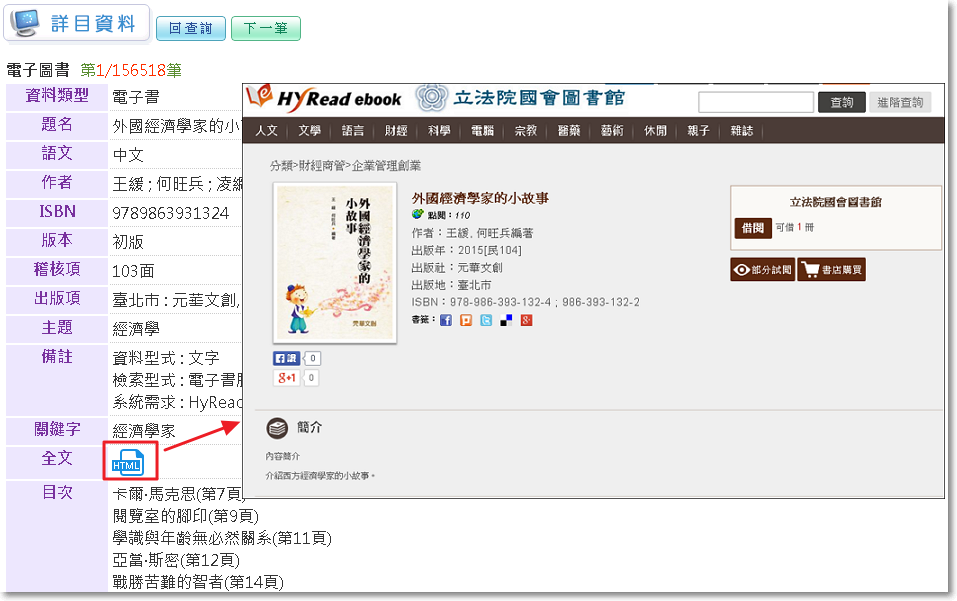Screen dimensions: 957x601
Task: Click the book cover thumbnail
Action: coord(335,264)
